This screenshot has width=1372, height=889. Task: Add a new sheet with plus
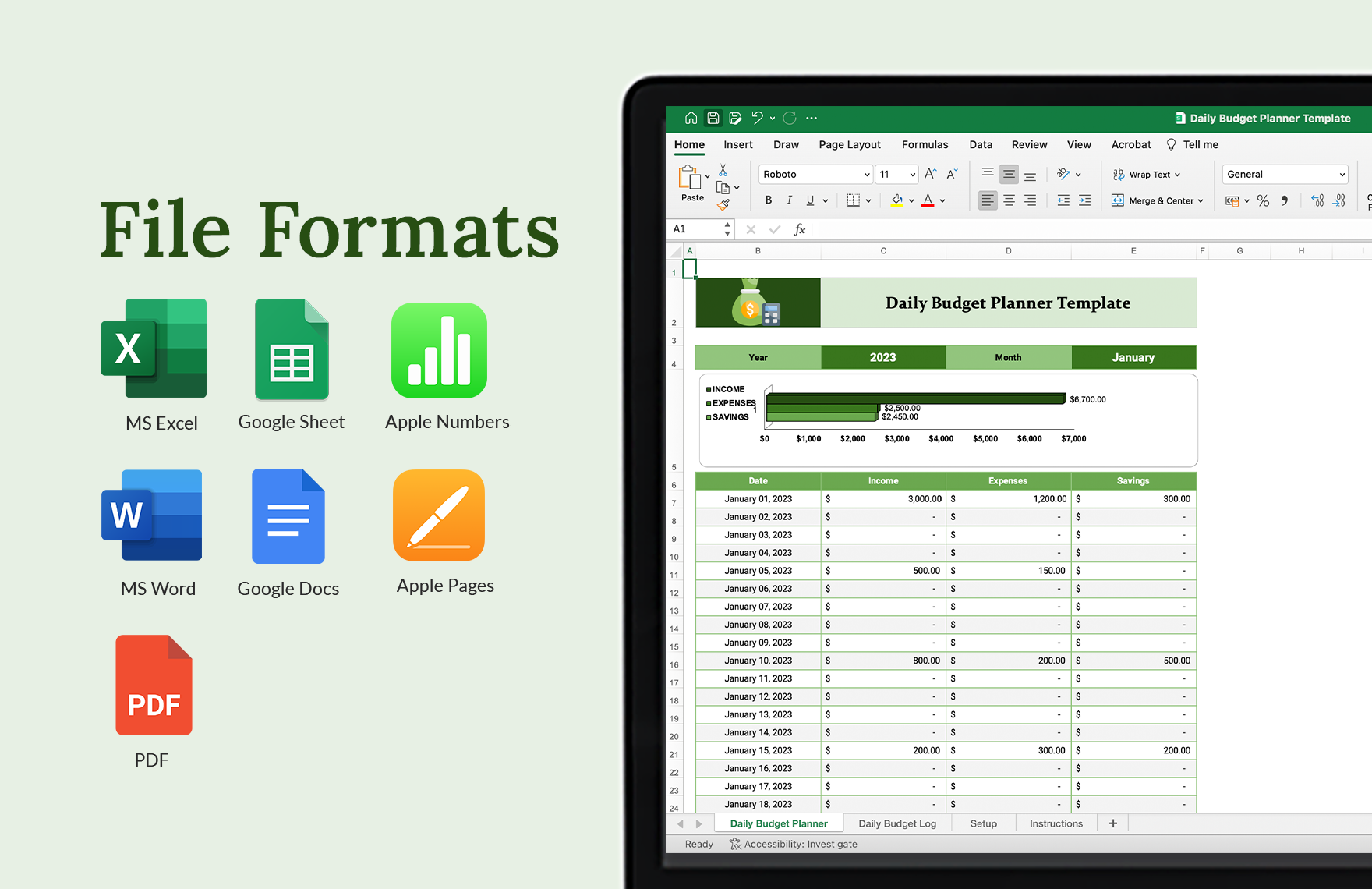point(1113,823)
